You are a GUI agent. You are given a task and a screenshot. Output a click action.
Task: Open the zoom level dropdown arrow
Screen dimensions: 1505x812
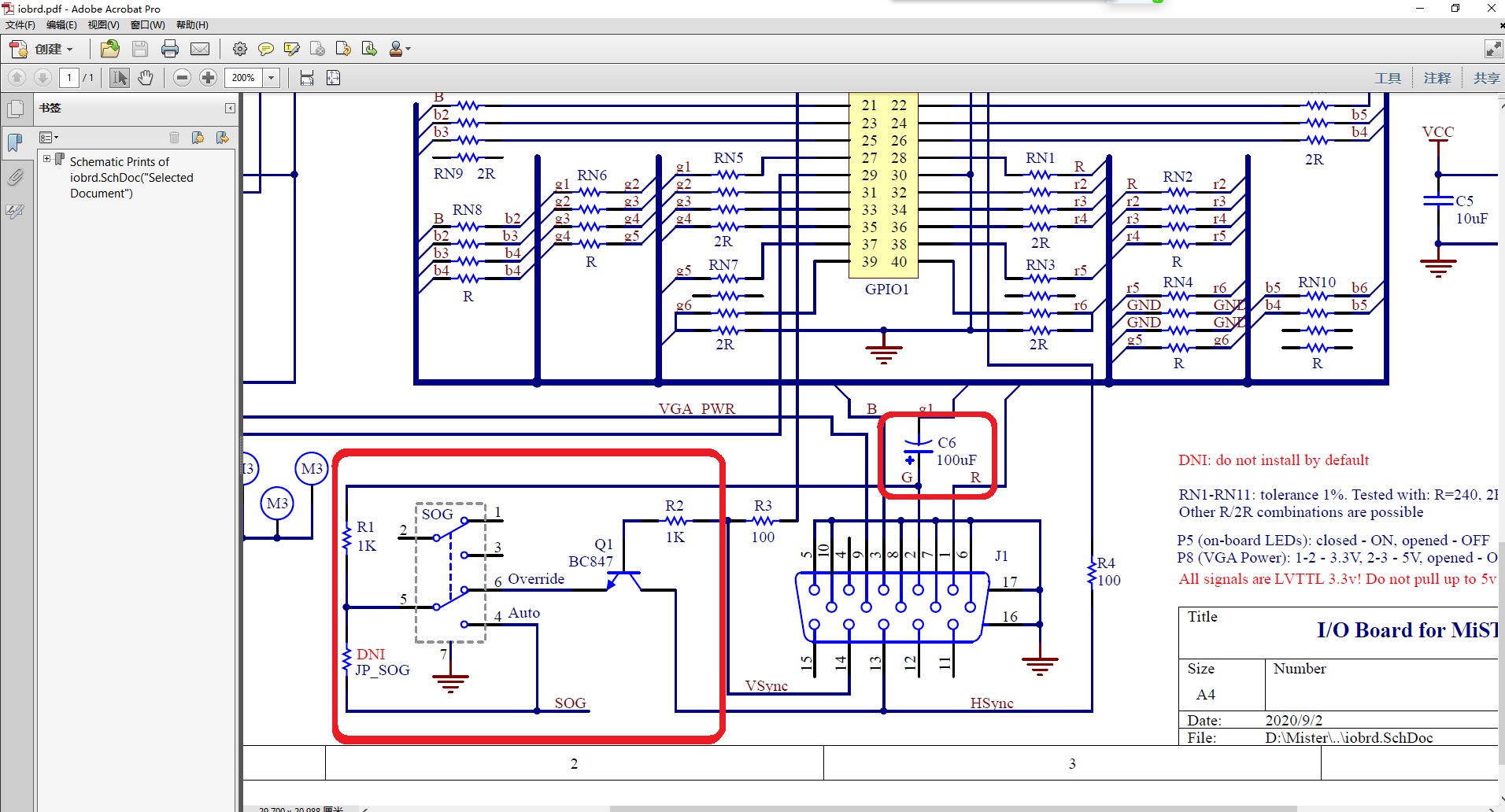pyautogui.click(x=272, y=77)
